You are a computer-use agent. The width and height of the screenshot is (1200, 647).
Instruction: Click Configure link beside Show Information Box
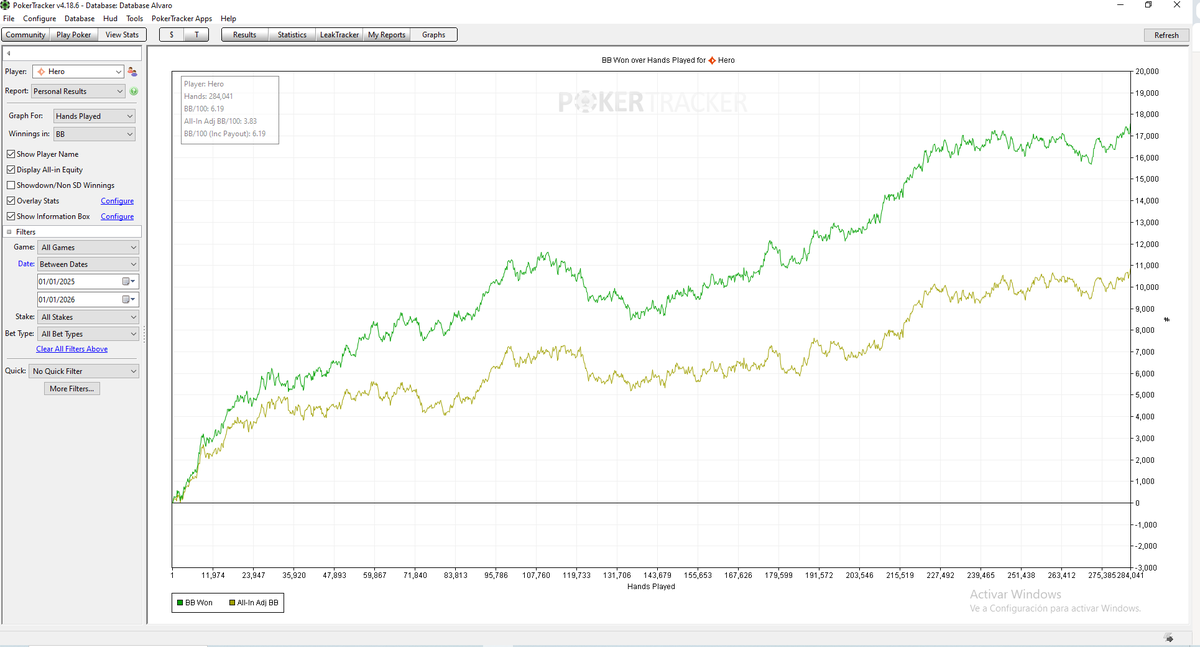click(117, 216)
